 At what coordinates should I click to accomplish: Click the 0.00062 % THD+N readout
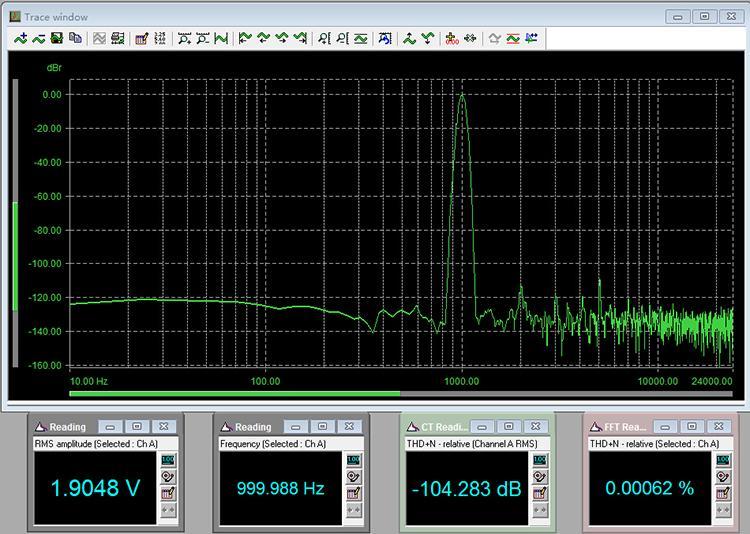pyautogui.click(x=649, y=489)
